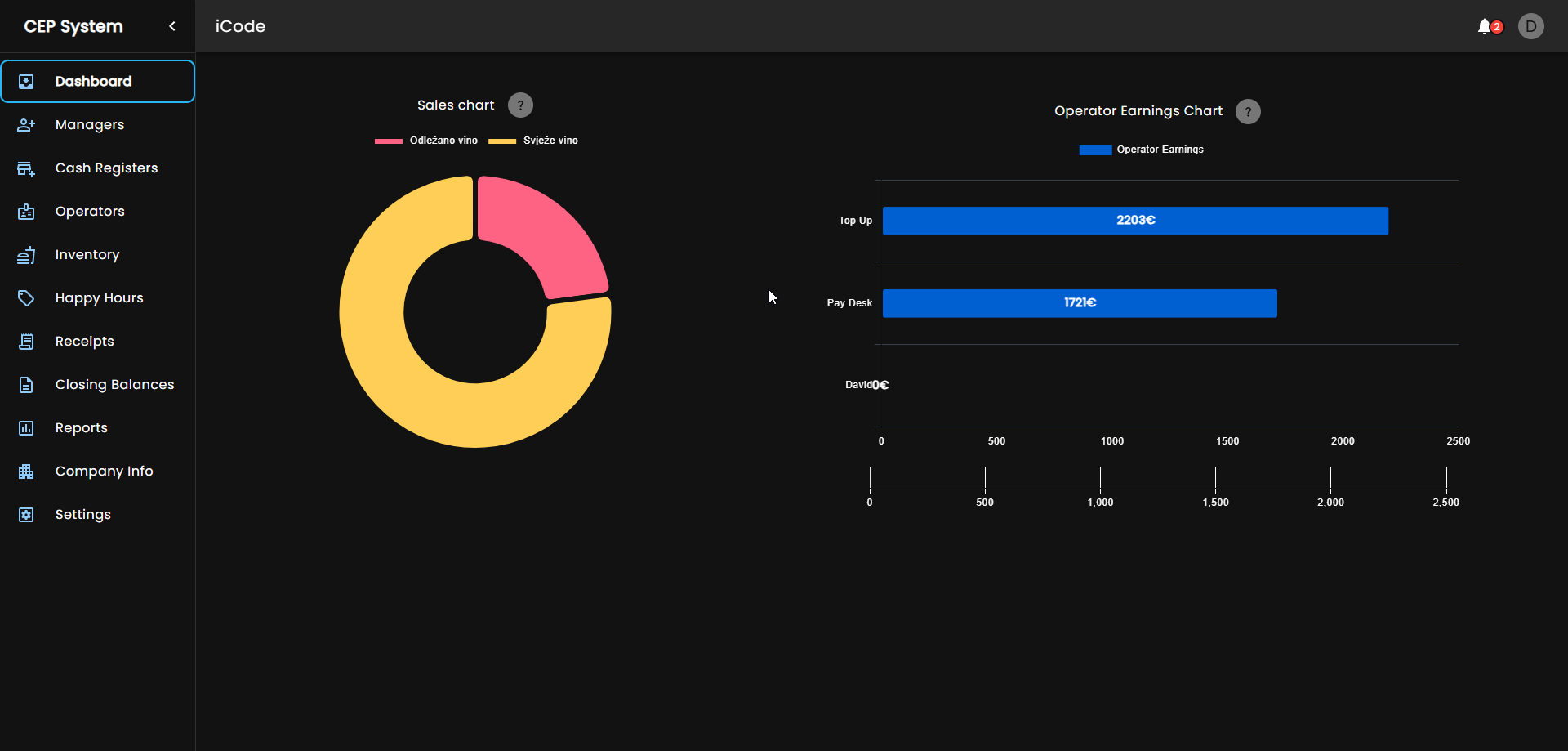Viewport: 1568px width, 751px height.
Task: Toggle Odležano vino legend entry
Action: [x=426, y=141]
